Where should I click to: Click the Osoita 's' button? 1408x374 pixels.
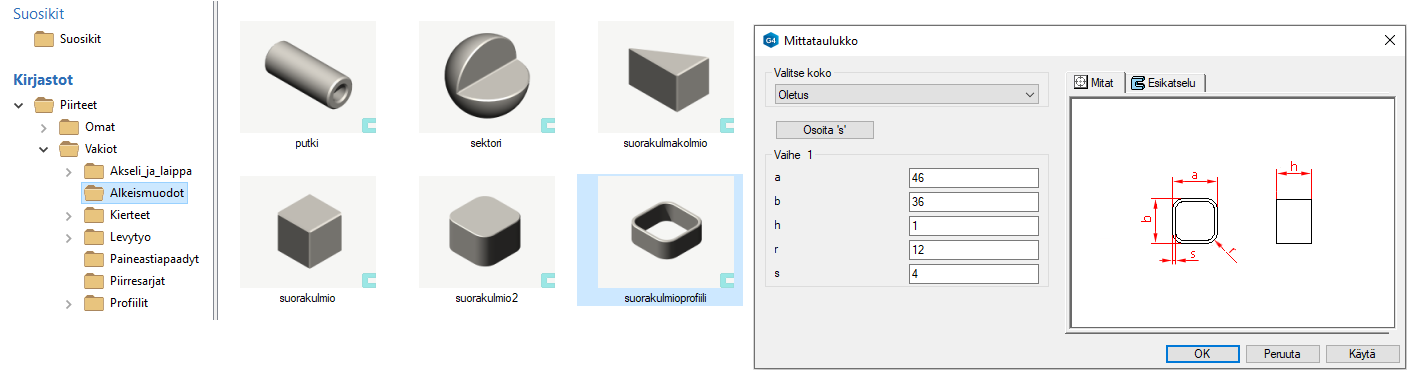click(x=825, y=130)
